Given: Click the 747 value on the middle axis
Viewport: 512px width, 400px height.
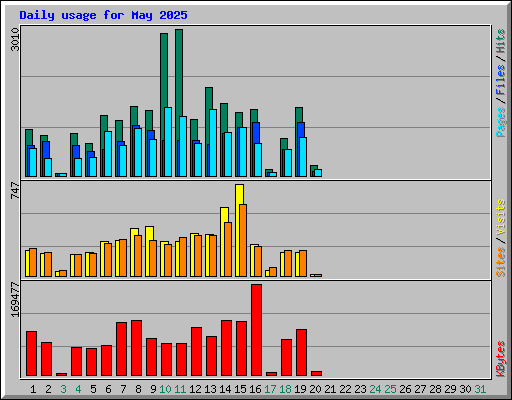Looking at the screenshot, I should (x=15, y=190).
